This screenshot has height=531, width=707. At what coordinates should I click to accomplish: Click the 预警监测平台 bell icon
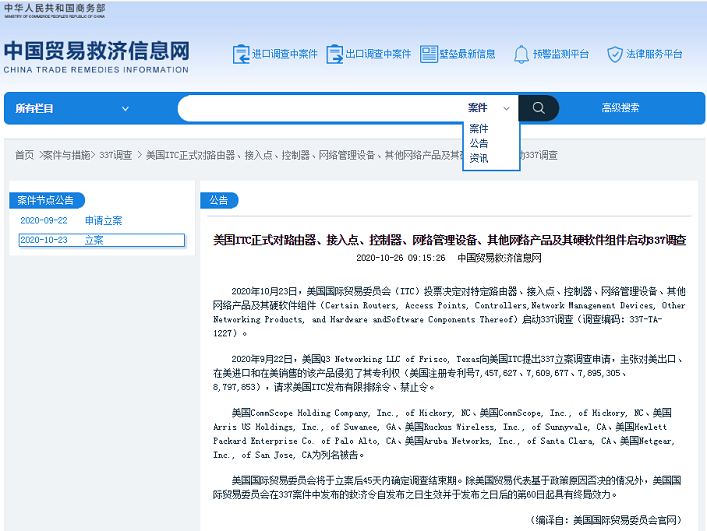click(x=521, y=55)
